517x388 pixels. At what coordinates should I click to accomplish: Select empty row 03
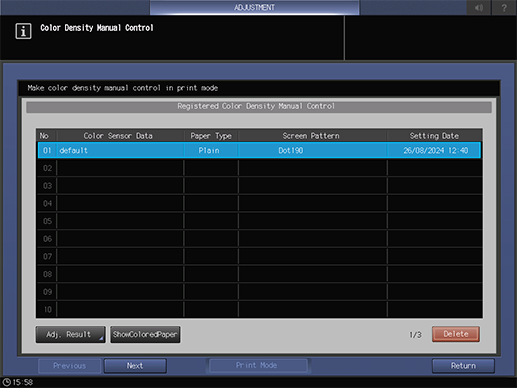259,186
